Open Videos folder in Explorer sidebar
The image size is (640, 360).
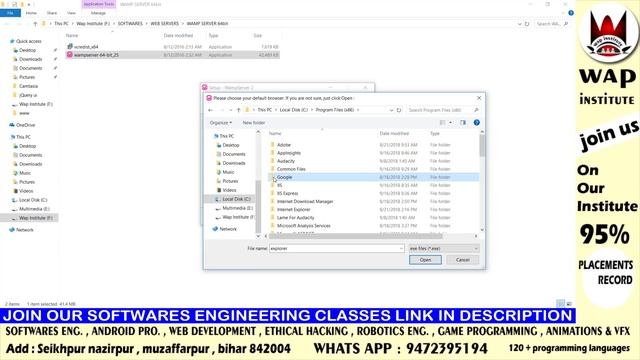pyautogui.click(x=26, y=191)
